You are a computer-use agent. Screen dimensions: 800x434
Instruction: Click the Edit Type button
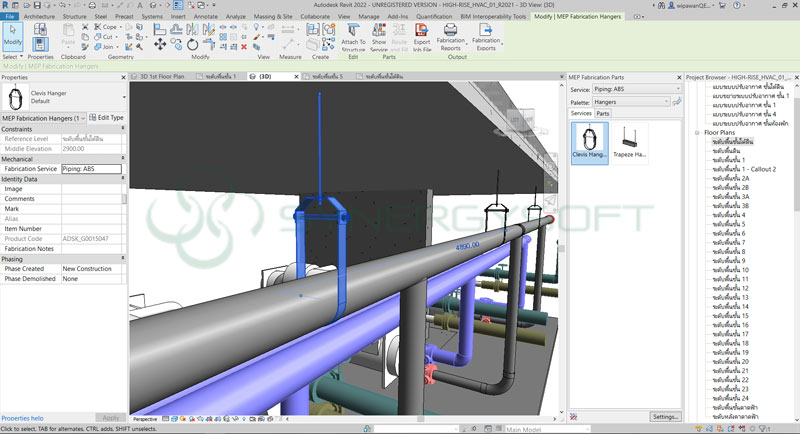point(106,117)
